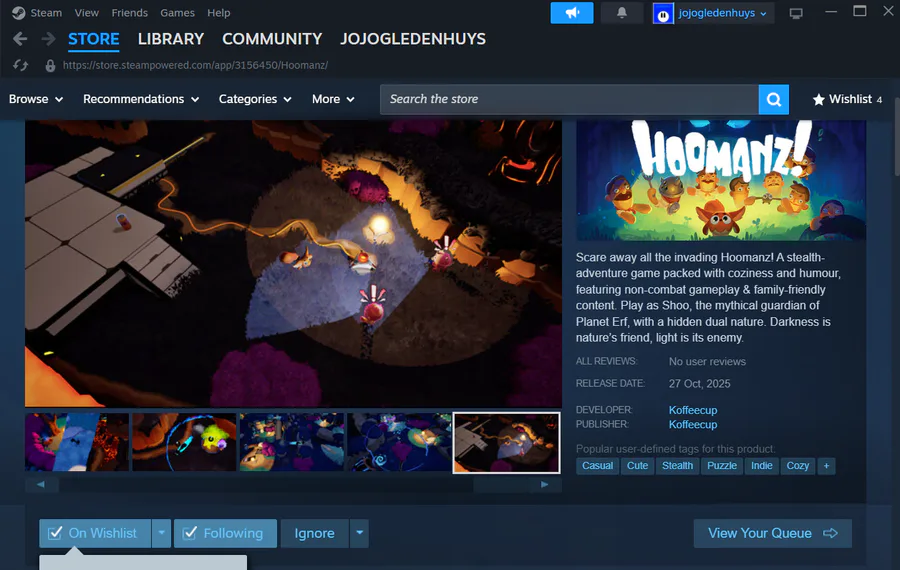Select the Cozy tag
The image size is (900, 570).
tap(798, 466)
